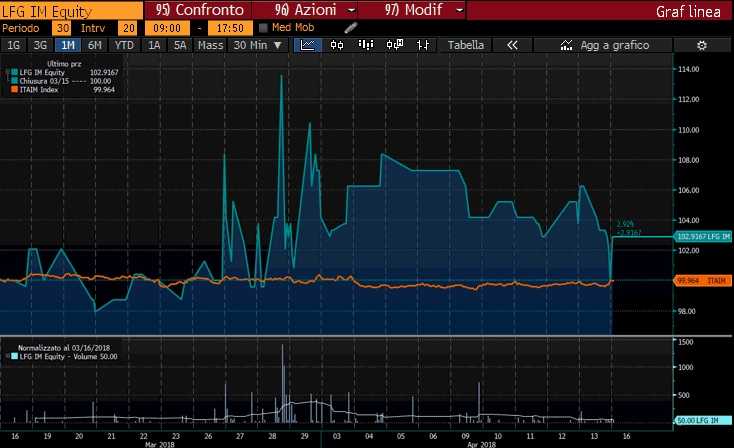The height and width of the screenshot is (448, 734).
Task: Click the pencil edit icon
Action: tap(348, 28)
